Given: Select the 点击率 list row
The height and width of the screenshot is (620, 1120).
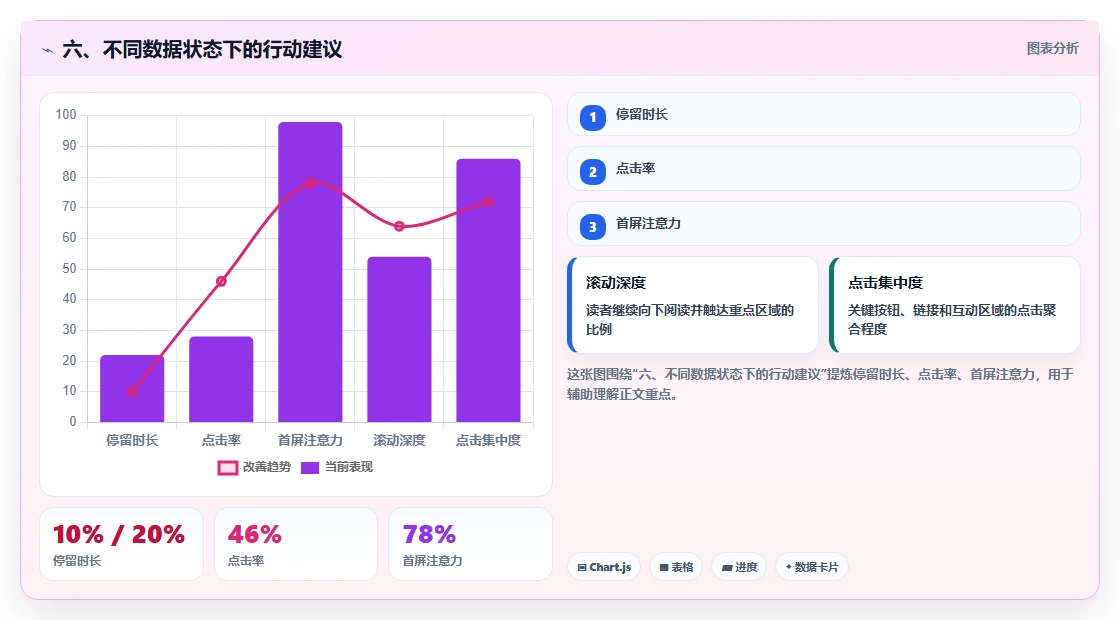Looking at the screenshot, I should pyautogui.click(x=824, y=169).
